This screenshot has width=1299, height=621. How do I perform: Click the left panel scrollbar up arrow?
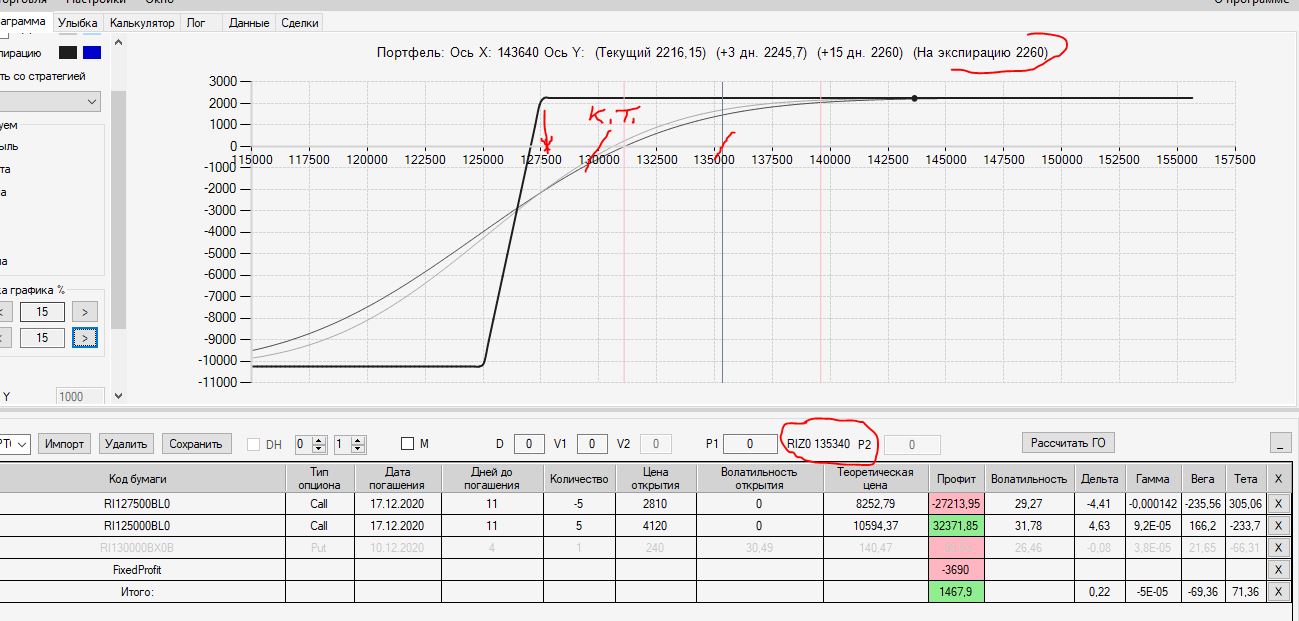pyautogui.click(x=118, y=40)
